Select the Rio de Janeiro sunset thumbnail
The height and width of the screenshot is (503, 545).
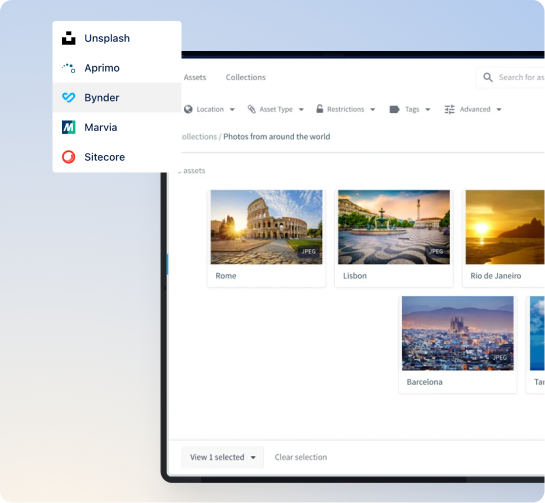pos(505,227)
